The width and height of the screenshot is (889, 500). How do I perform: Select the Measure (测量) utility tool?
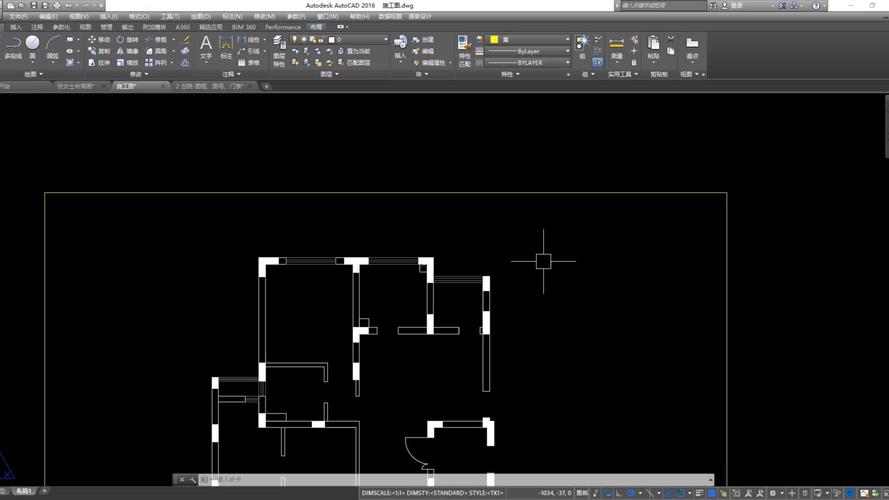tap(616, 46)
